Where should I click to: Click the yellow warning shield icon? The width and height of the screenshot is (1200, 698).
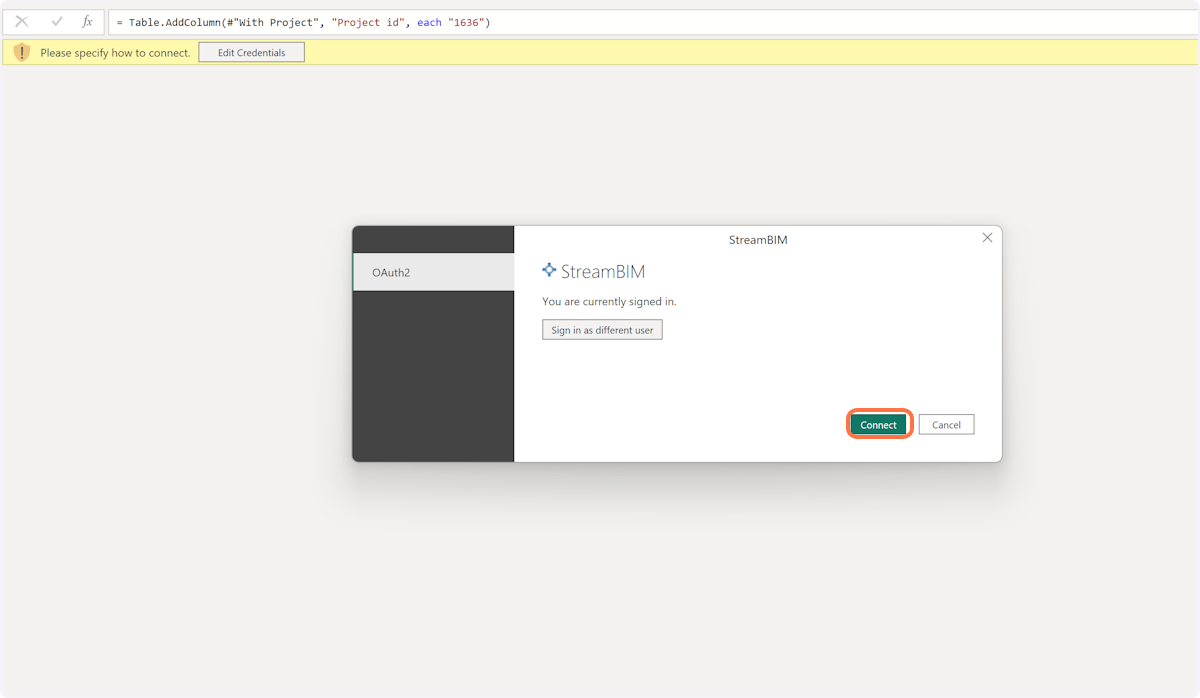click(22, 52)
